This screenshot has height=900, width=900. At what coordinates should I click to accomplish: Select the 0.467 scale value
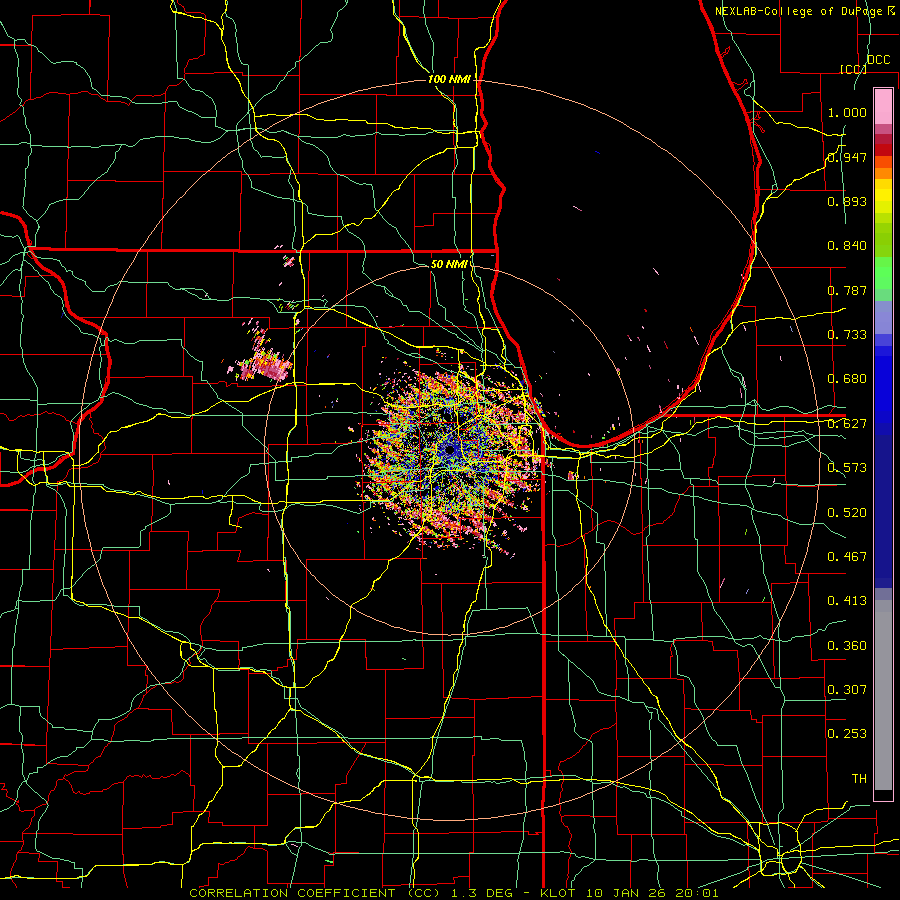click(847, 557)
